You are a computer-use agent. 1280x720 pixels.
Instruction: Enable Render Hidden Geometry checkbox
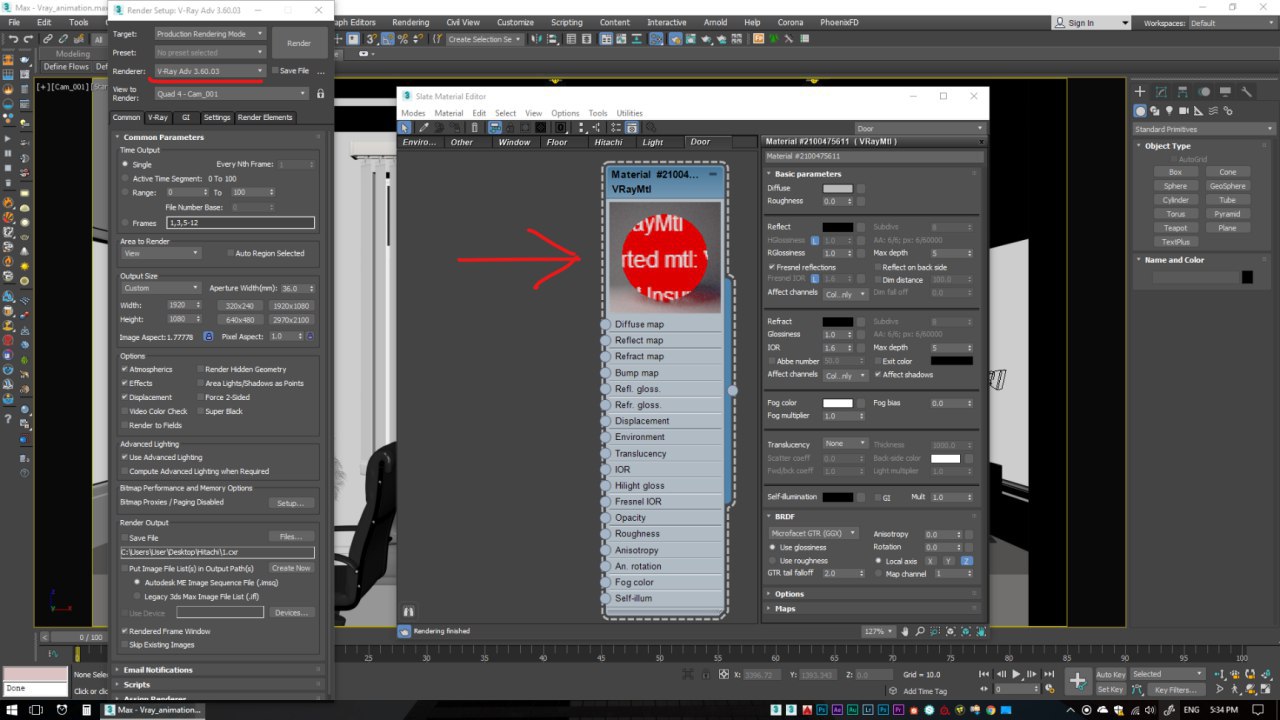200,369
